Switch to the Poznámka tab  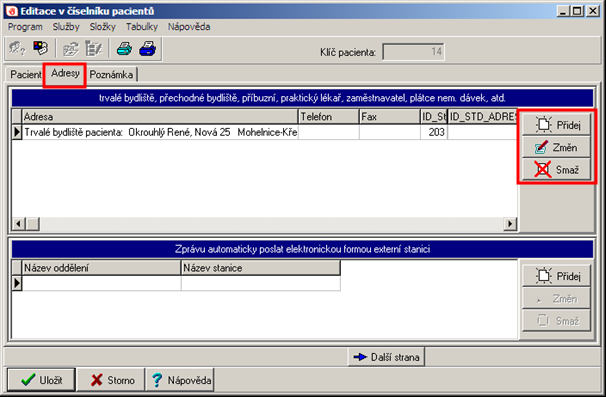[x=111, y=74]
